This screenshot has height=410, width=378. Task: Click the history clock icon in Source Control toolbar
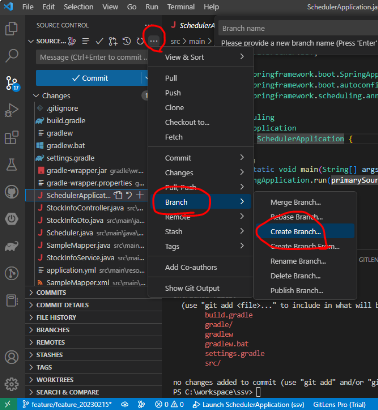[x=127, y=41]
